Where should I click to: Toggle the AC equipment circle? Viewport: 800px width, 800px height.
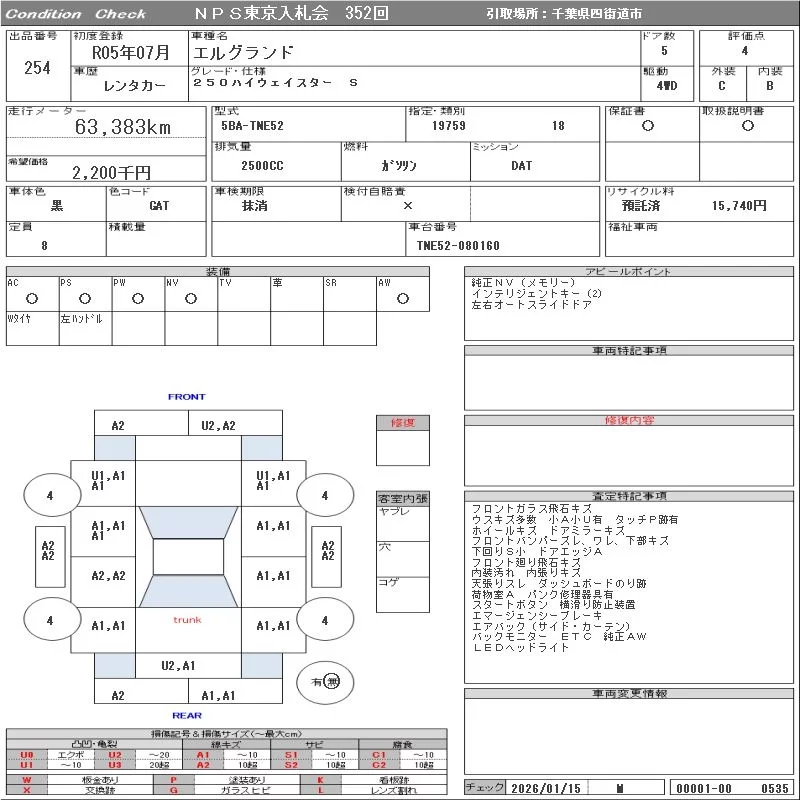[31, 298]
